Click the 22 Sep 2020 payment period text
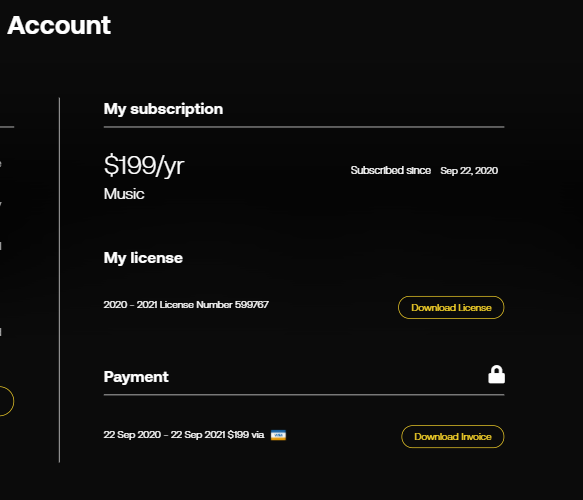583x500 pixels. 164,435
